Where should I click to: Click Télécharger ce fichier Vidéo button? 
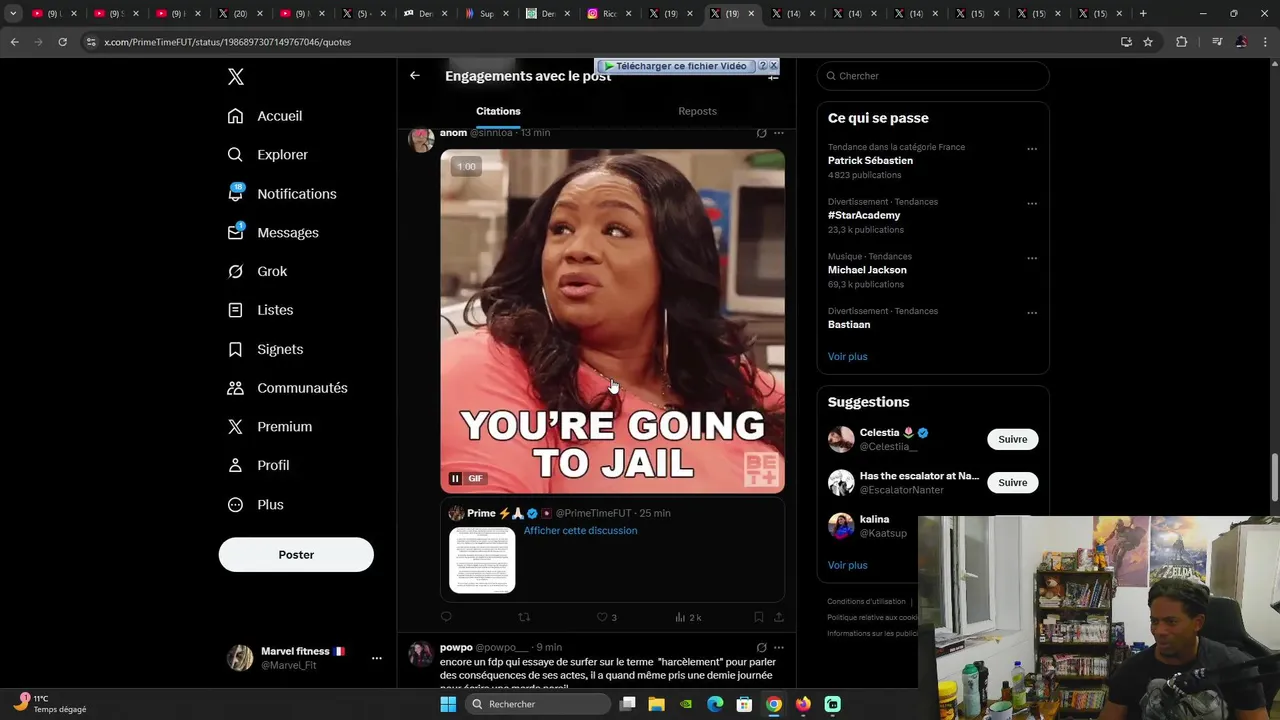(x=674, y=66)
